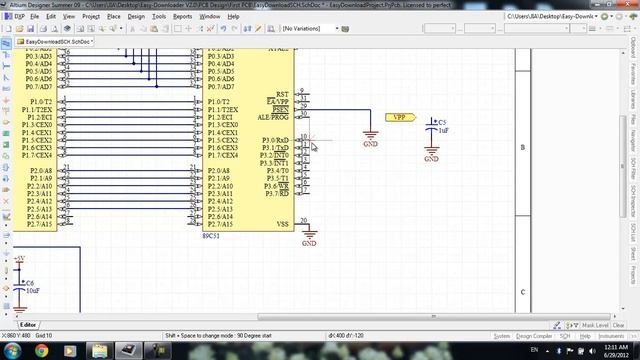Select the Editor tab at bottom
Viewport: 640px width, 360px height.
(28, 325)
